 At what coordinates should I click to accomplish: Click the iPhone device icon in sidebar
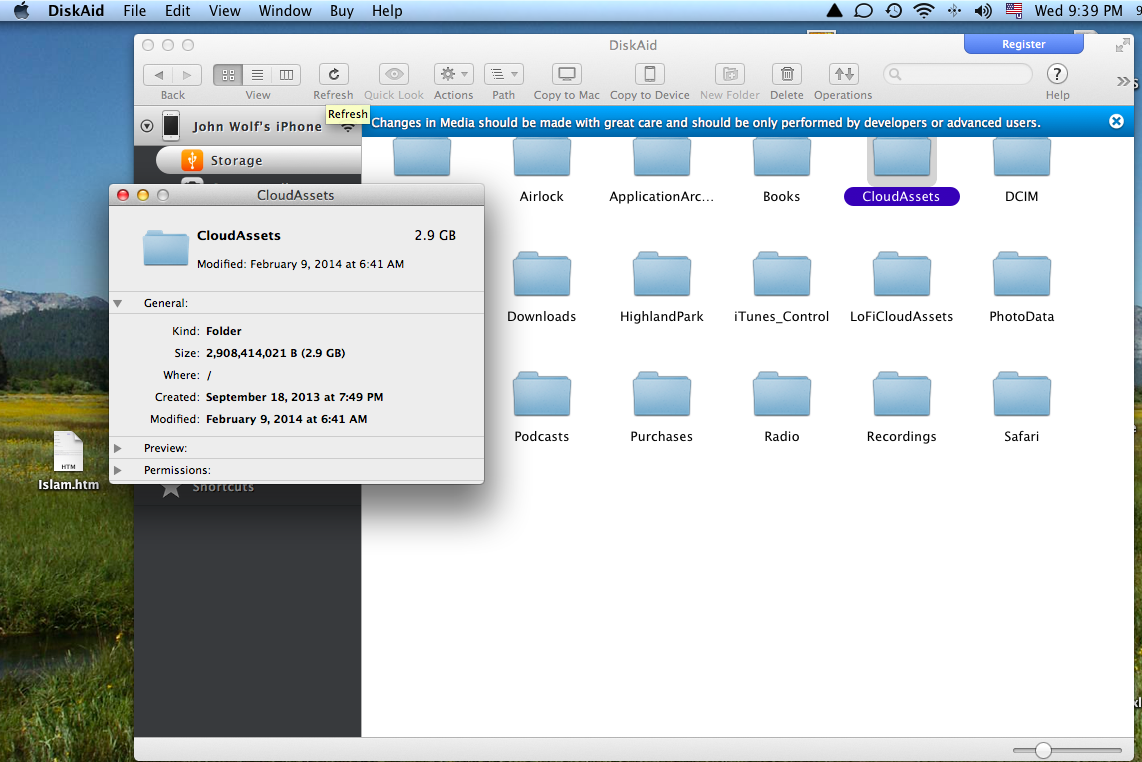(171, 125)
